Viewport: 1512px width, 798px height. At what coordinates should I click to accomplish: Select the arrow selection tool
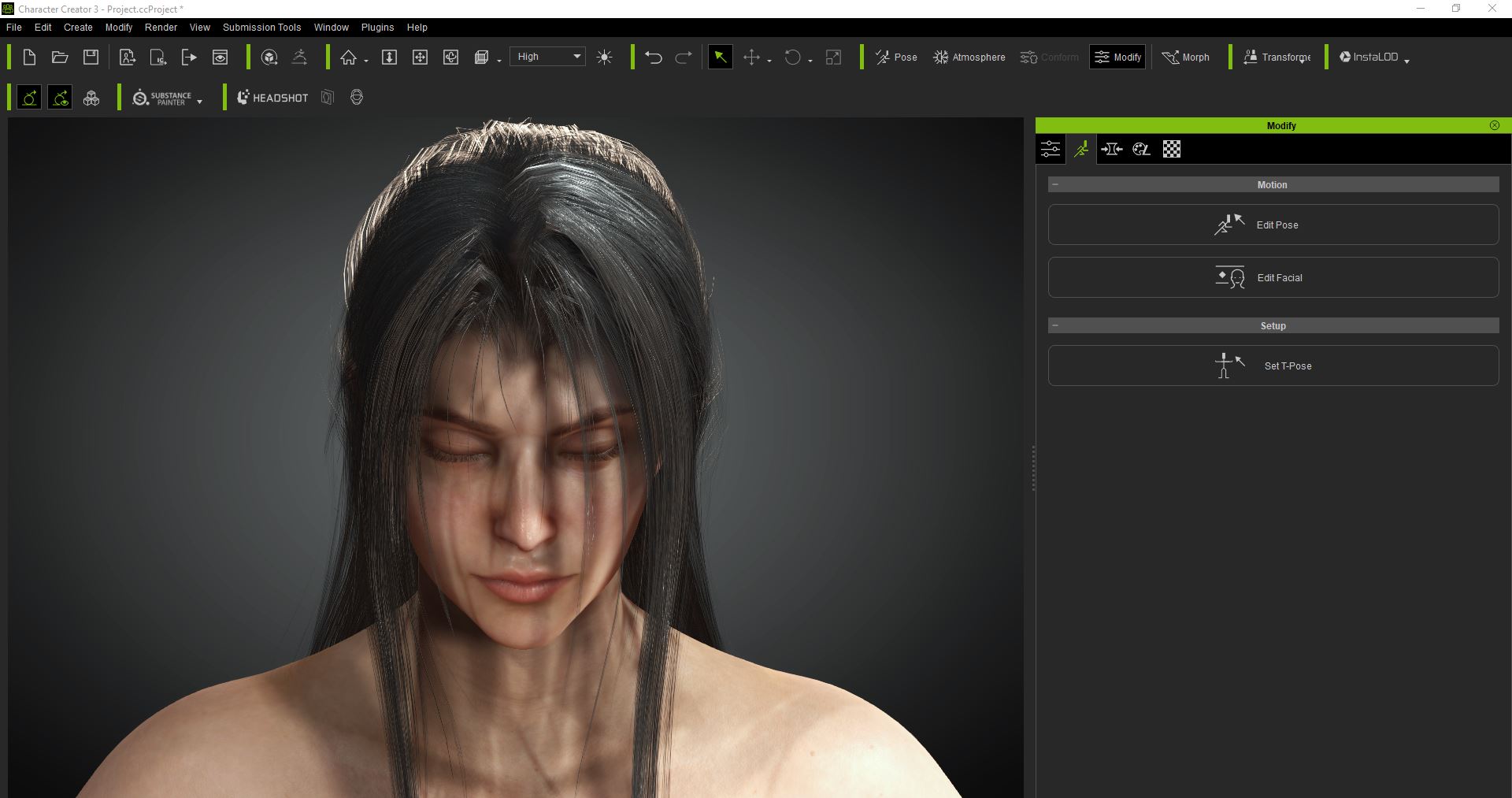coord(721,57)
